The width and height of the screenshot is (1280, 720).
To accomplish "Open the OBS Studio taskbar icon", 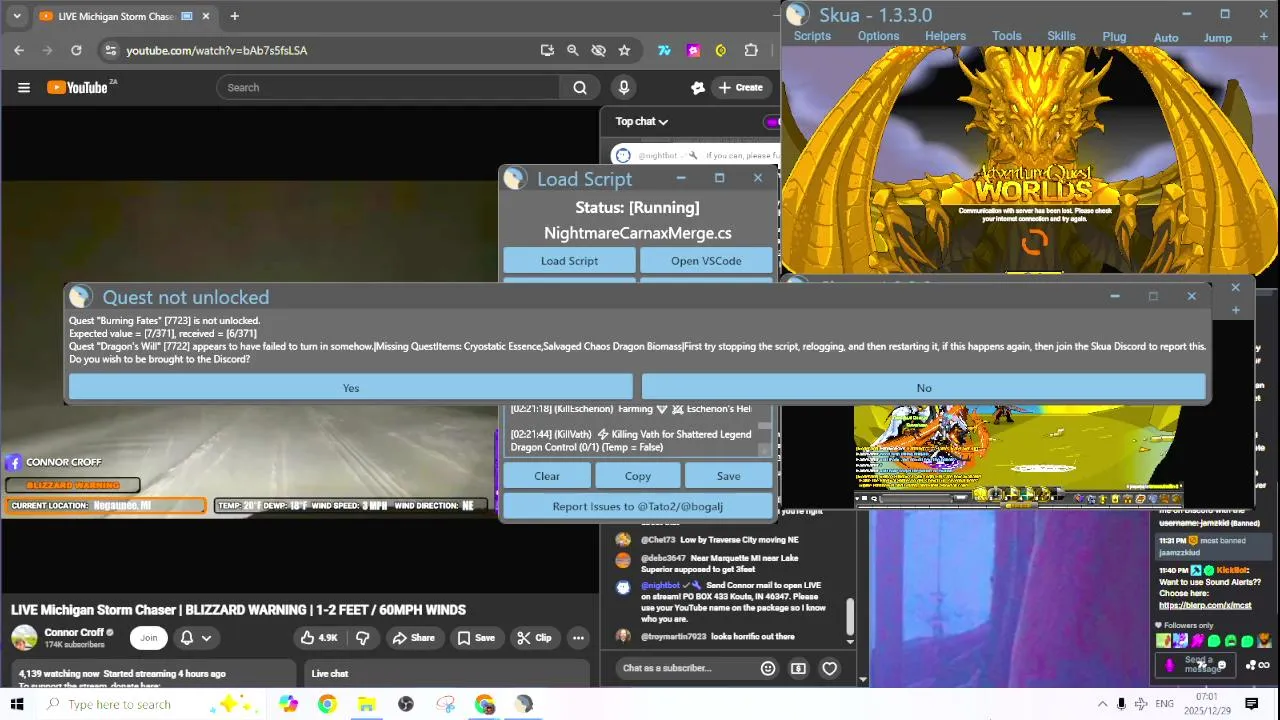I will tap(406, 704).
